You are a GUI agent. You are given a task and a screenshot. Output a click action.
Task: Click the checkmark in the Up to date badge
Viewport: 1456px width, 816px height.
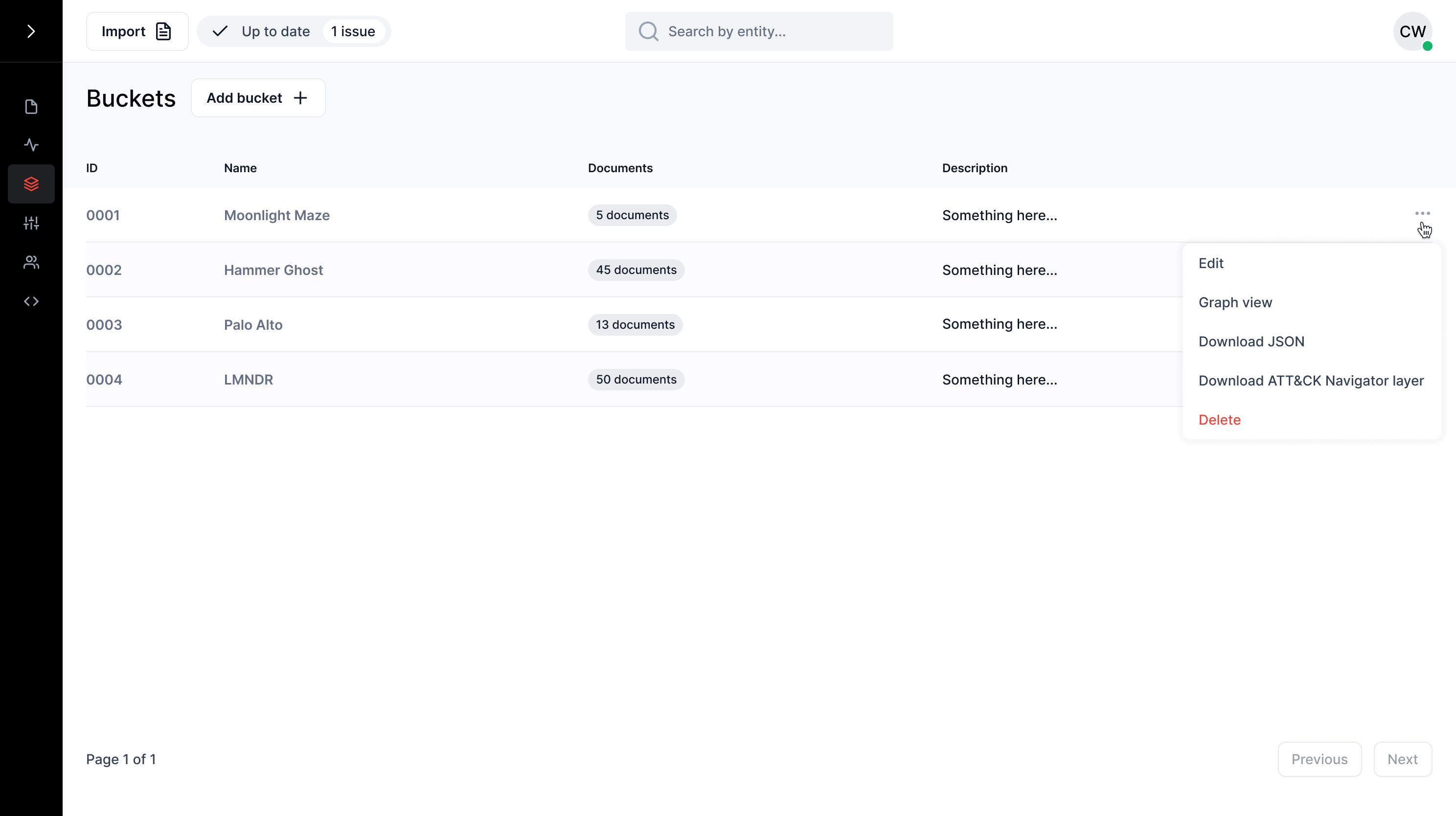pos(221,31)
